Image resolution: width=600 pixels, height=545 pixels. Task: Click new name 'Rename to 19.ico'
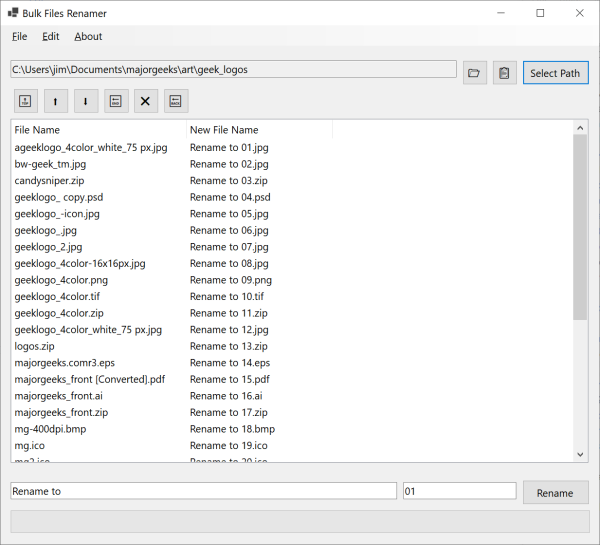click(x=229, y=445)
